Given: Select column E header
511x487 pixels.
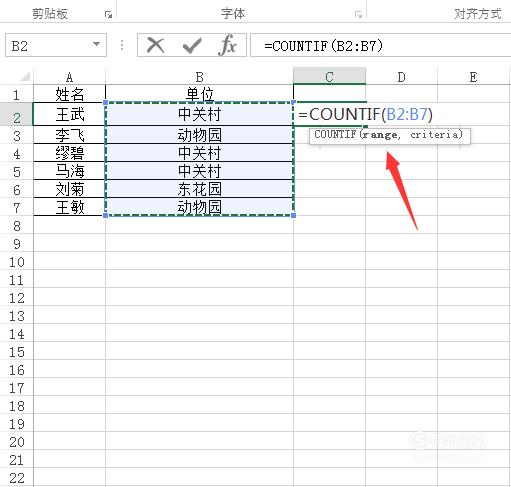Looking at the screenshot, I should coord(473,77).
